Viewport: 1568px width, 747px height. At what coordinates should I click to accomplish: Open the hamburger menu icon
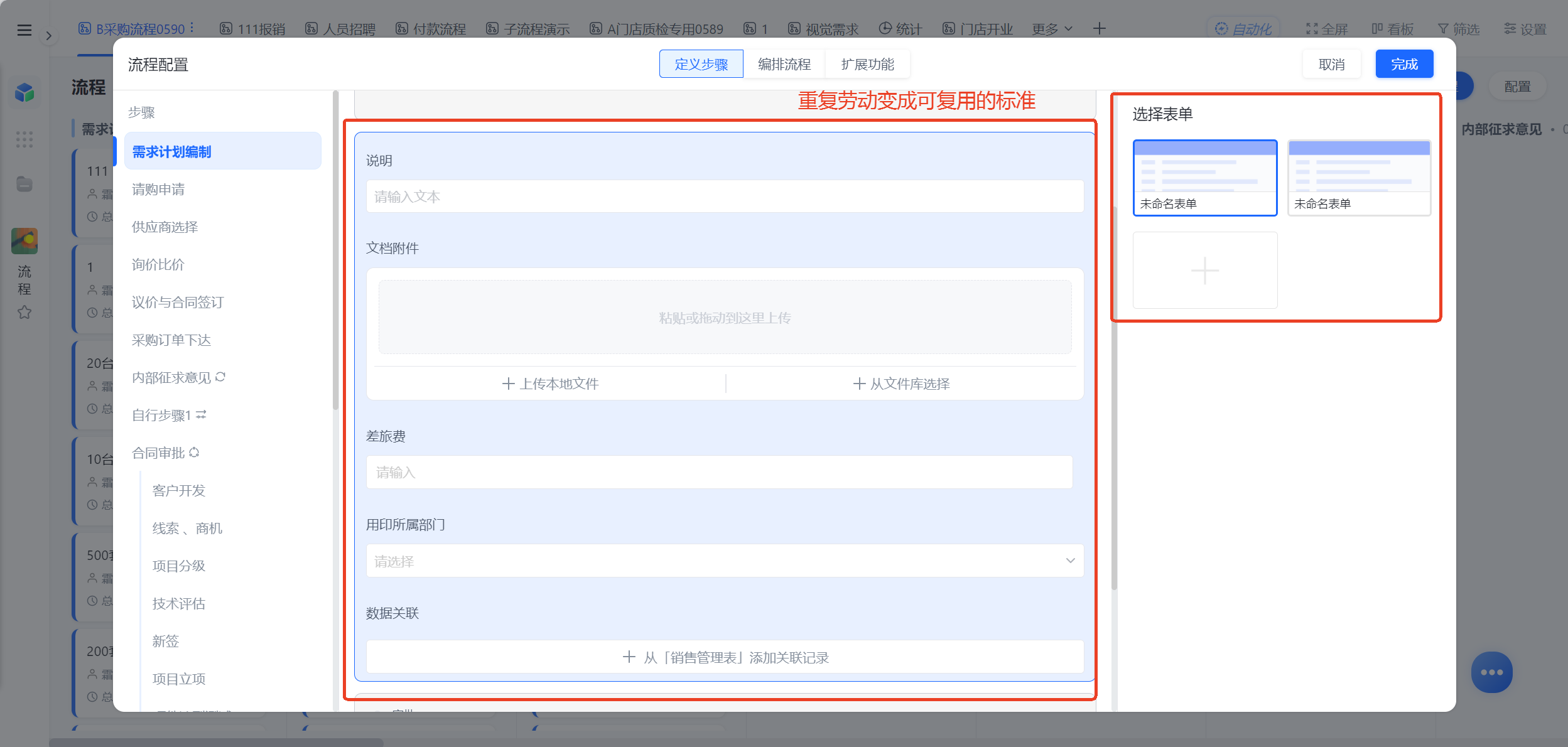(24, 30)
